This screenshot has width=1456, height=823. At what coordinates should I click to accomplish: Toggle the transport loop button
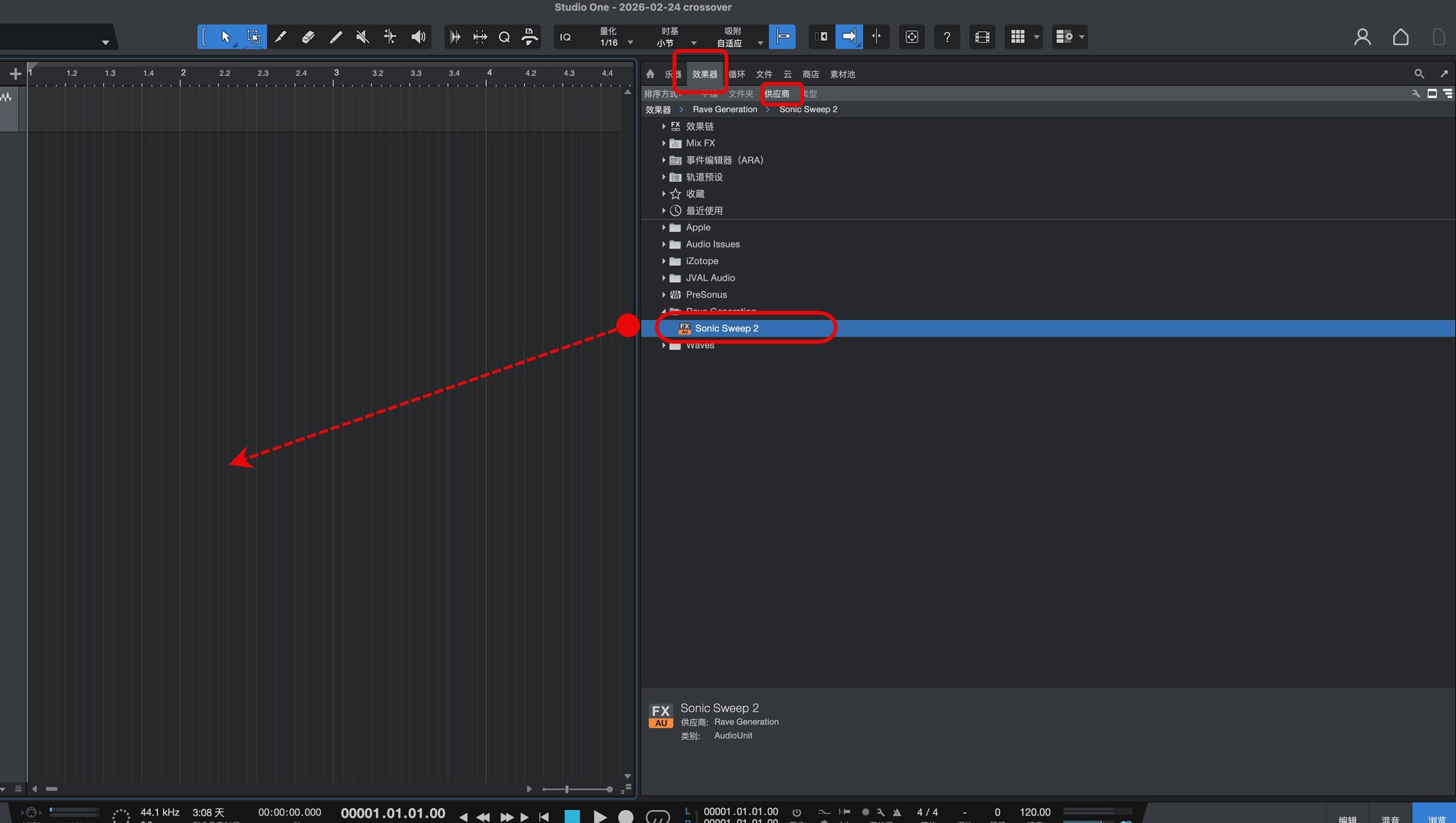tap(657, 817)
